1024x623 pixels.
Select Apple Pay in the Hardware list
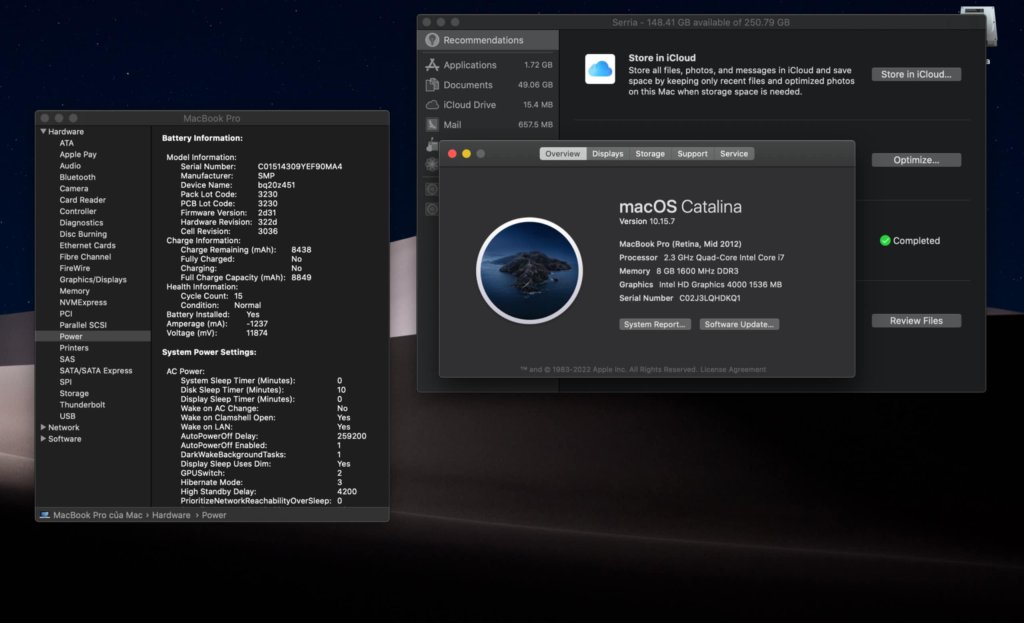[x=78, y=154]
